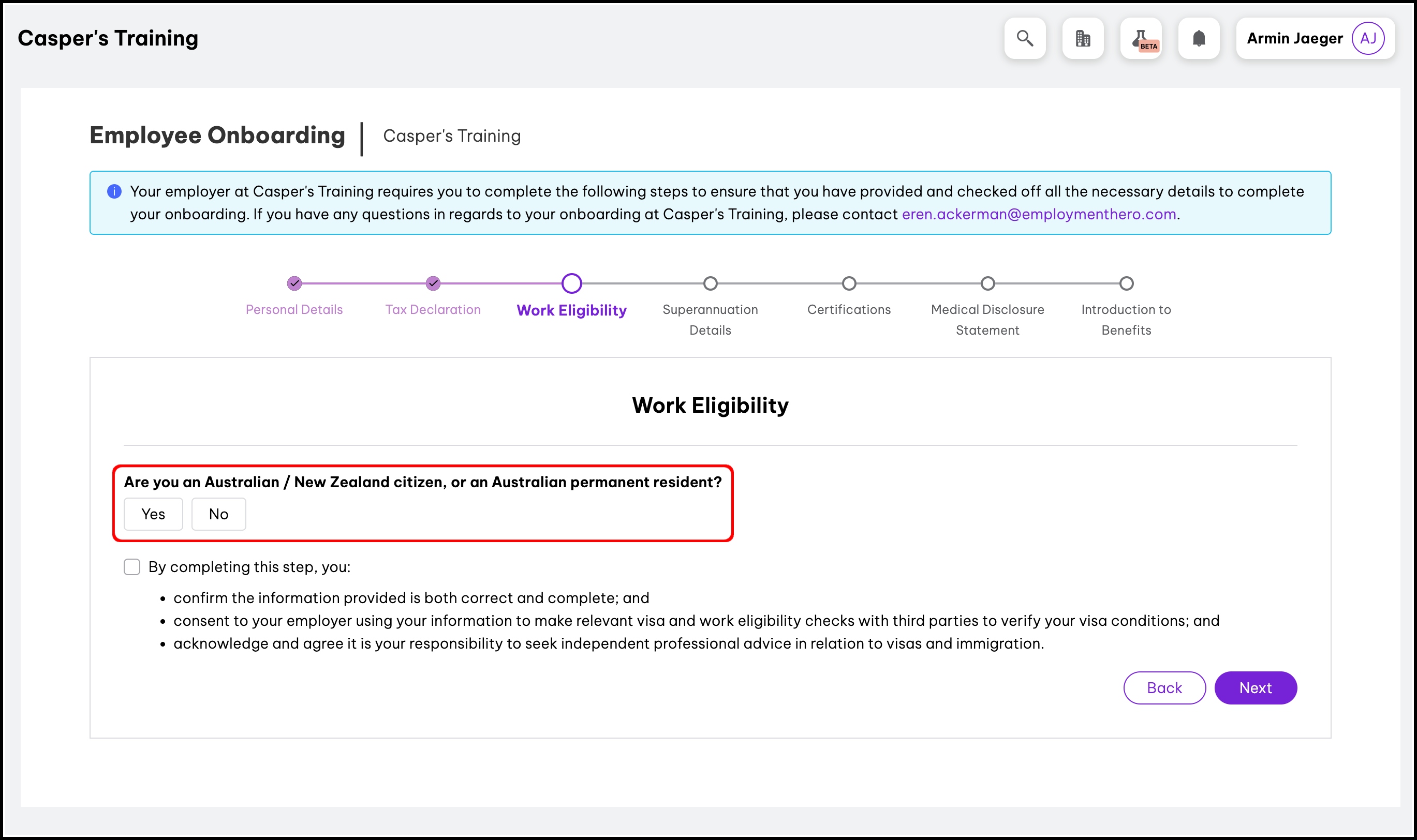Click the current Work Eligibility step circle
The height and width of the screenshot is (840, 1417).
tap(572, 283)
